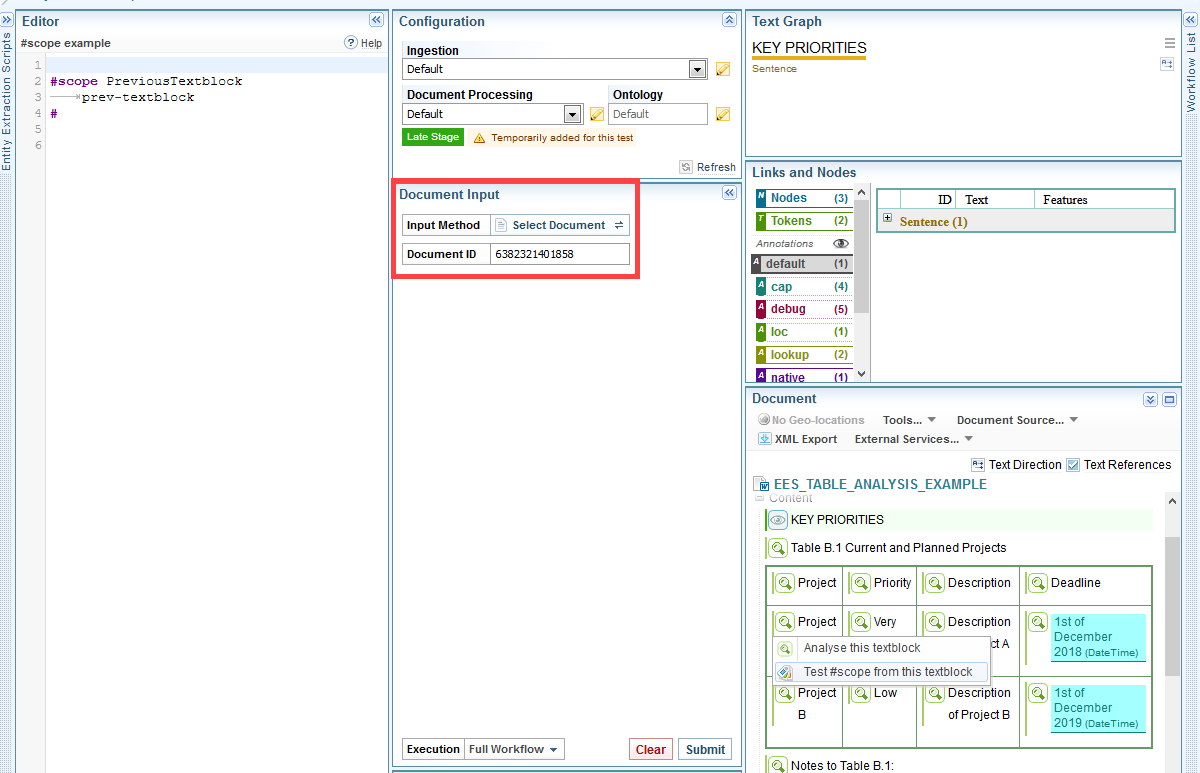Choose 'Test #scope from this textblock'
This screenshot has width=1200, height=773.
(887, 672)
